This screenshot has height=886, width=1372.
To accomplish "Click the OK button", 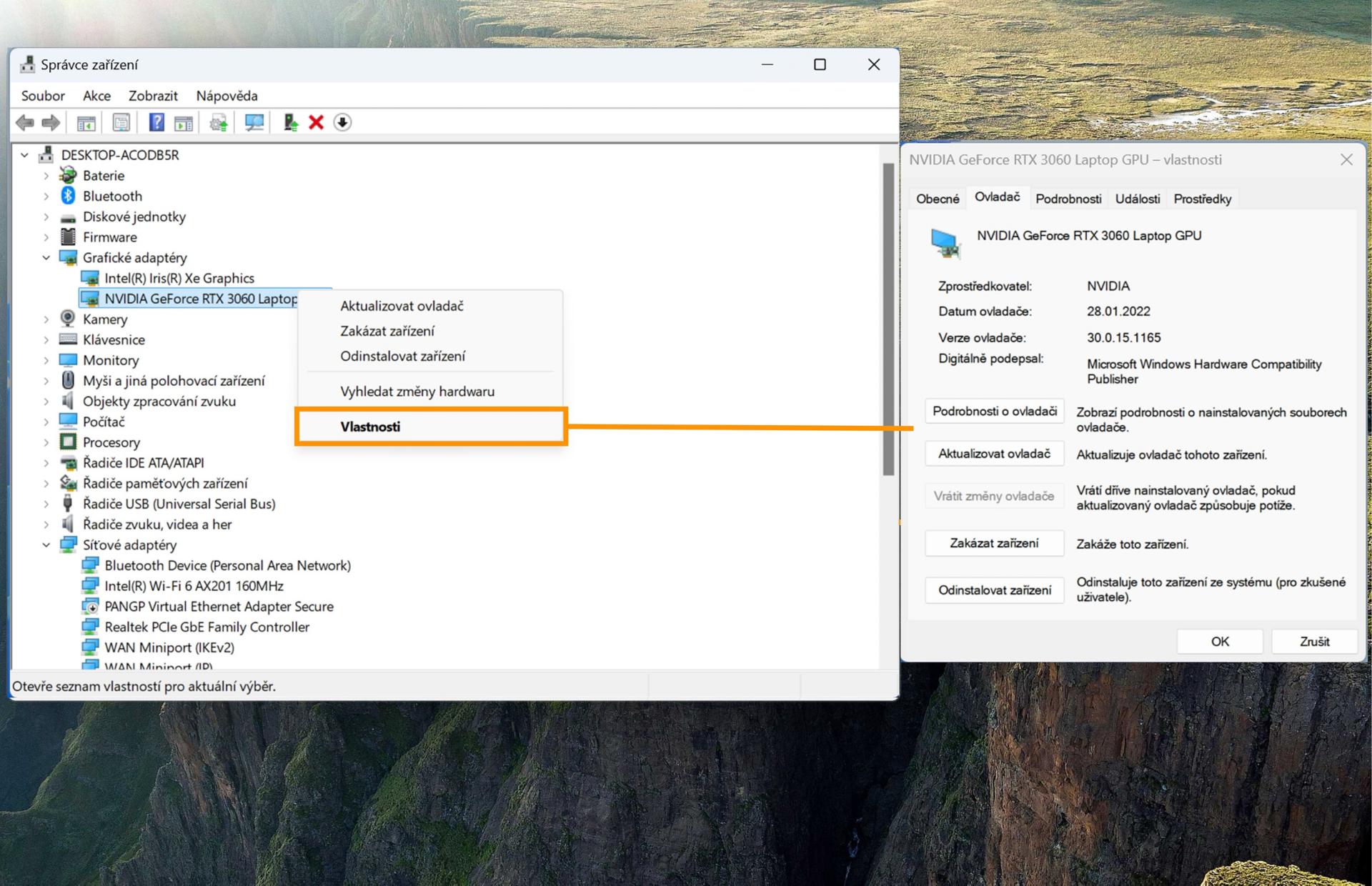I will pos(1219,641).
